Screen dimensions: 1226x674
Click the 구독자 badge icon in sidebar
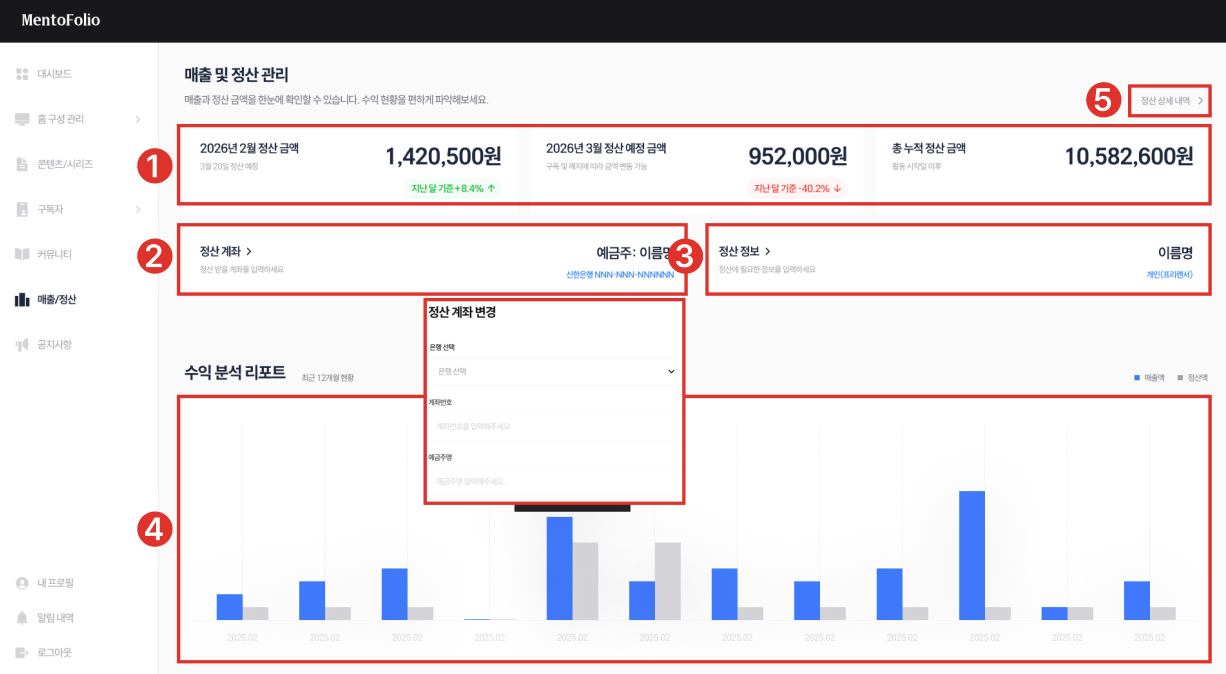coord(22,209)
